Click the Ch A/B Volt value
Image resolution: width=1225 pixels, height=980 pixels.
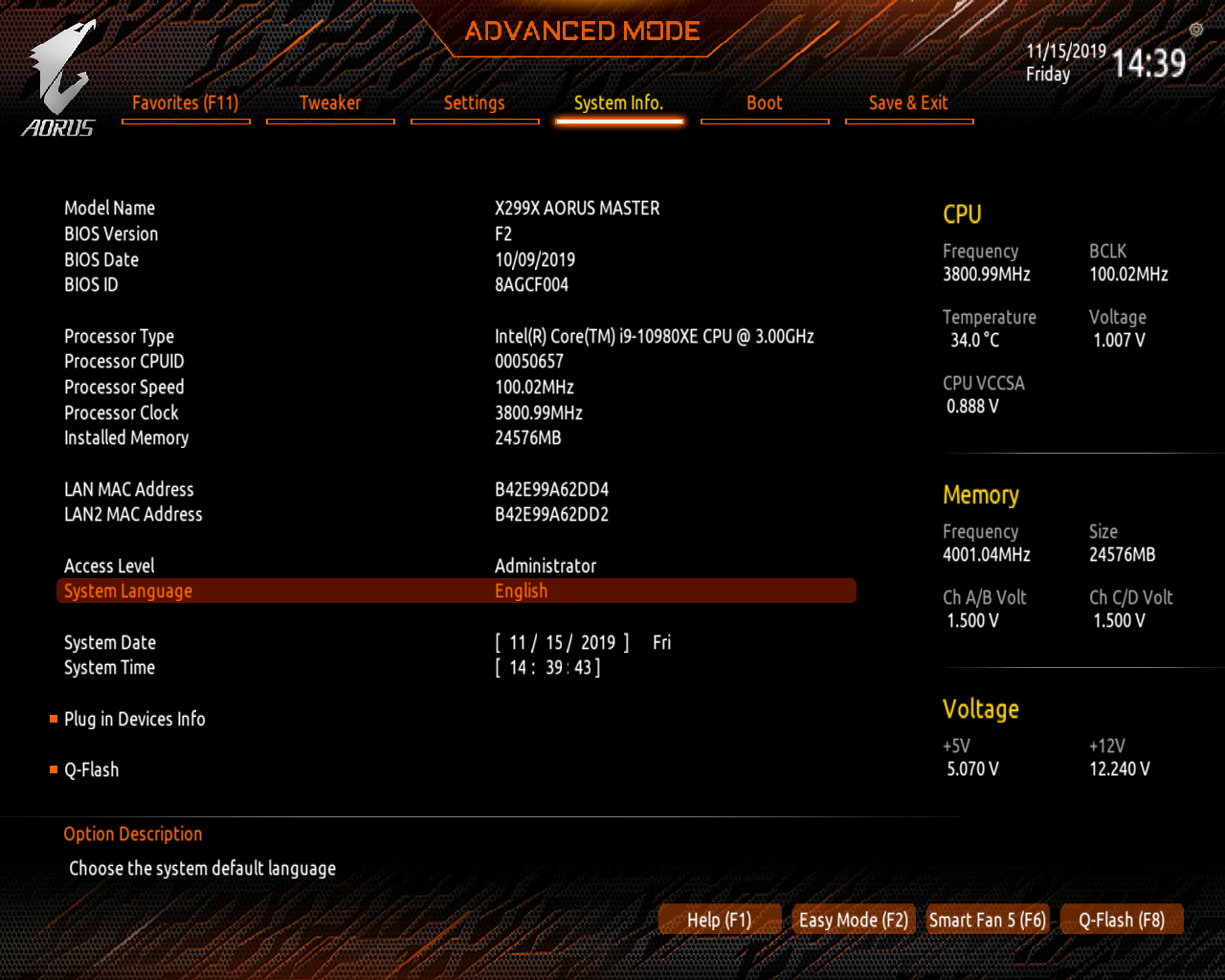point(972,620)
